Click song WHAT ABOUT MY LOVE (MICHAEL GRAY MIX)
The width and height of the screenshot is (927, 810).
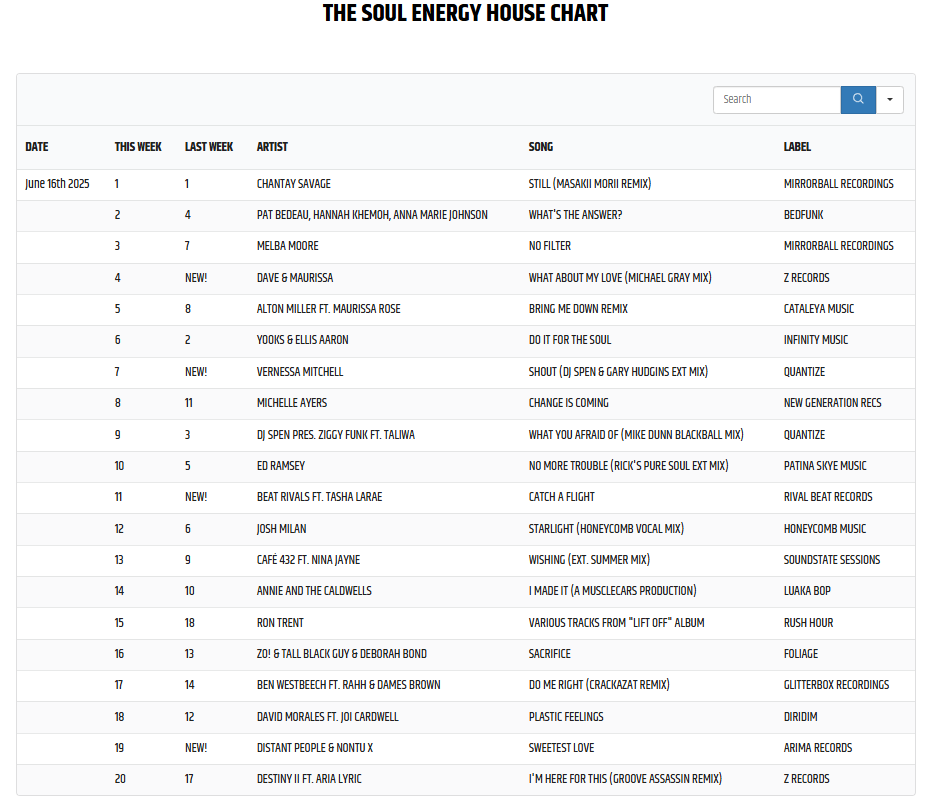620,278
